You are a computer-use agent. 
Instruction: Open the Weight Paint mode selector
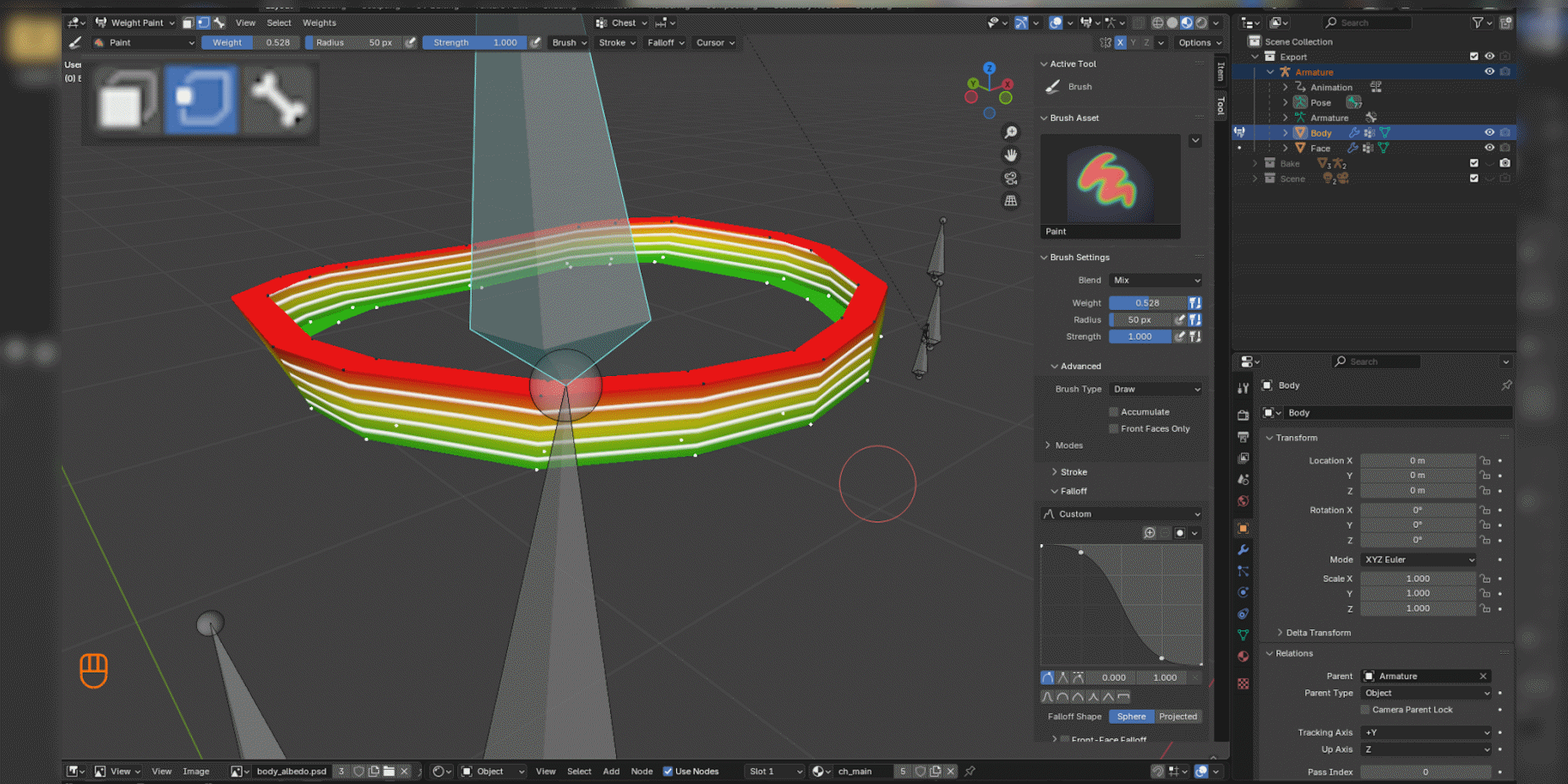click(135, 23)
